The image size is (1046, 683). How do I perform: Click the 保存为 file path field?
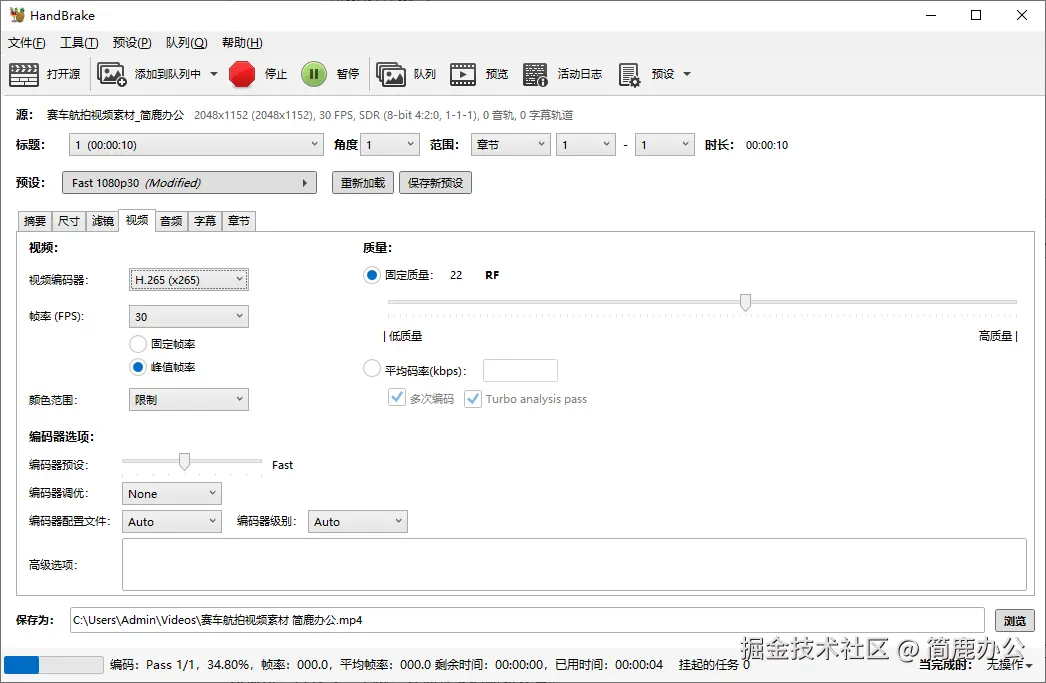point(527,620)
